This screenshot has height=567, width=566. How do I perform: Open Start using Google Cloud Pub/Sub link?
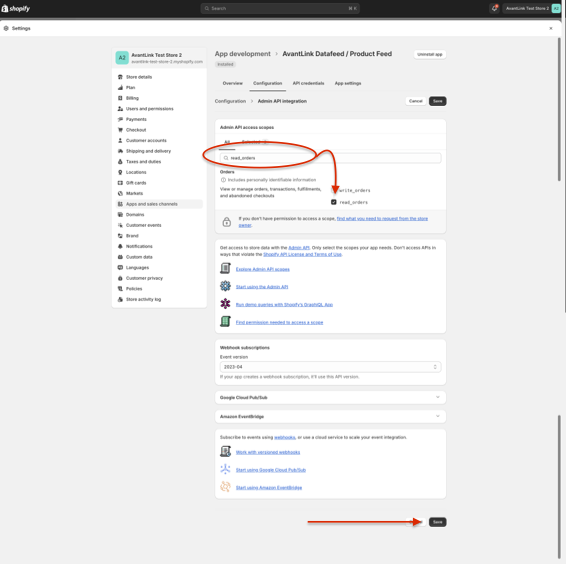click(271, 470)
